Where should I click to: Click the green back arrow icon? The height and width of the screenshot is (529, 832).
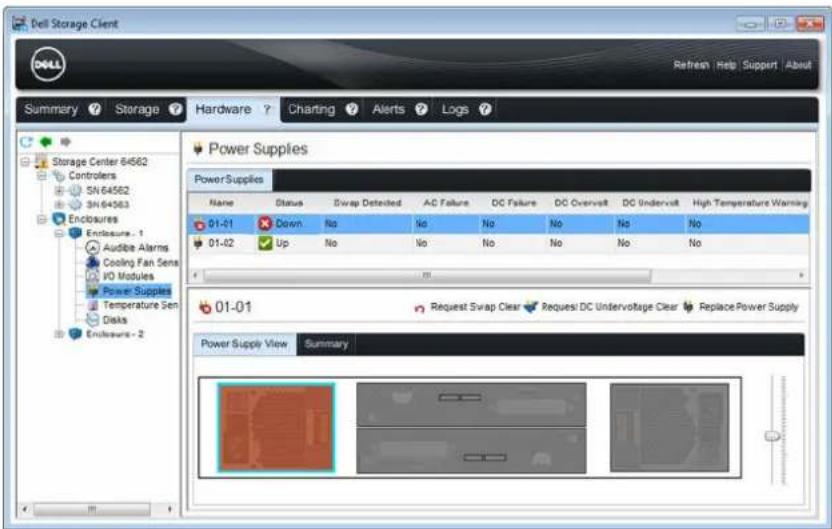(46, 142)
